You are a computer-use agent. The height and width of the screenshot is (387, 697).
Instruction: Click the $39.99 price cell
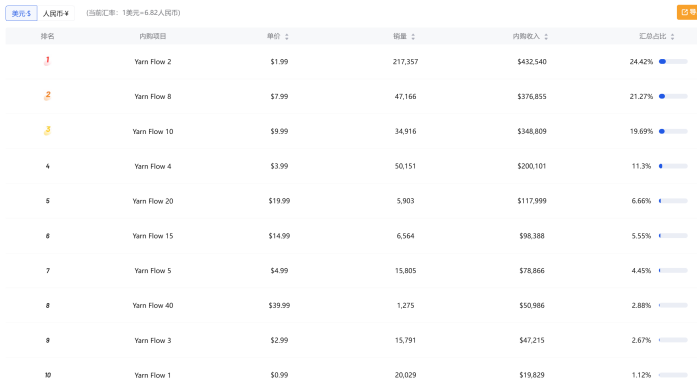[279, 305]
